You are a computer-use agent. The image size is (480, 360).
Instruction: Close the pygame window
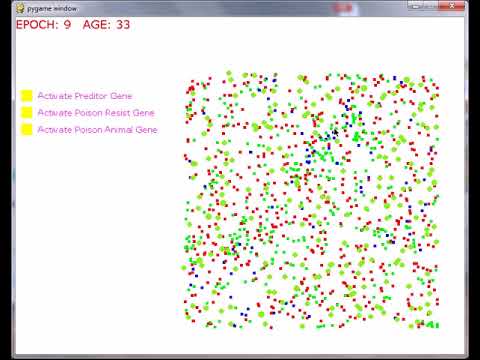[452, 6]
